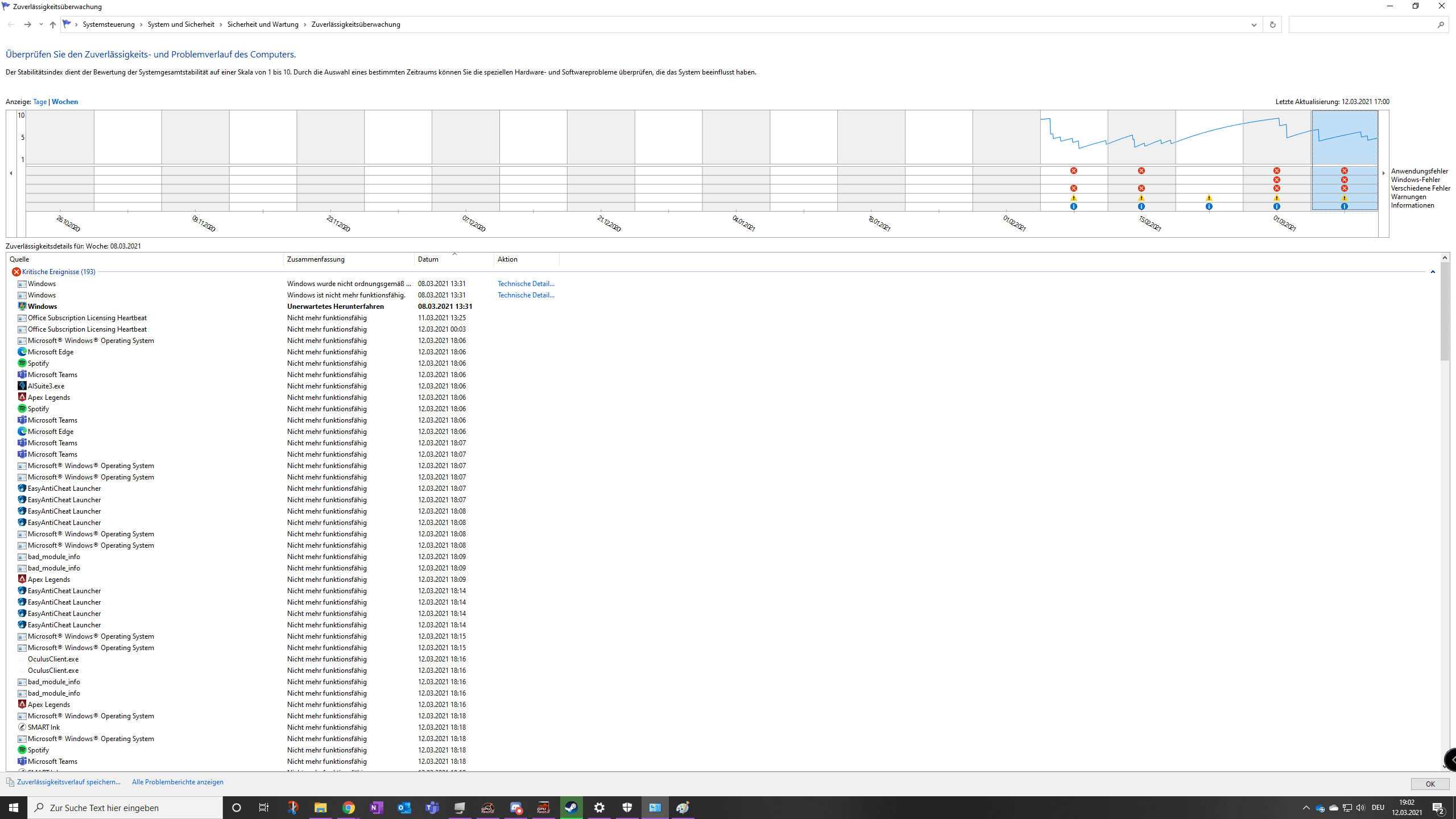
Task: Expand the chevron after Sicherheit und Wartung
Action: click(305, 24)
